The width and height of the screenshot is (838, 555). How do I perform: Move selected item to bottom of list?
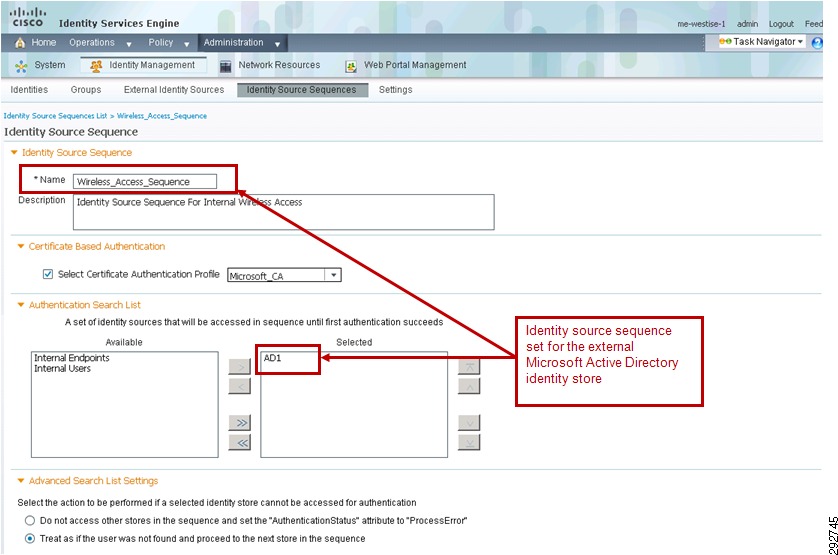pyautogui.click(x=469, y=442)
